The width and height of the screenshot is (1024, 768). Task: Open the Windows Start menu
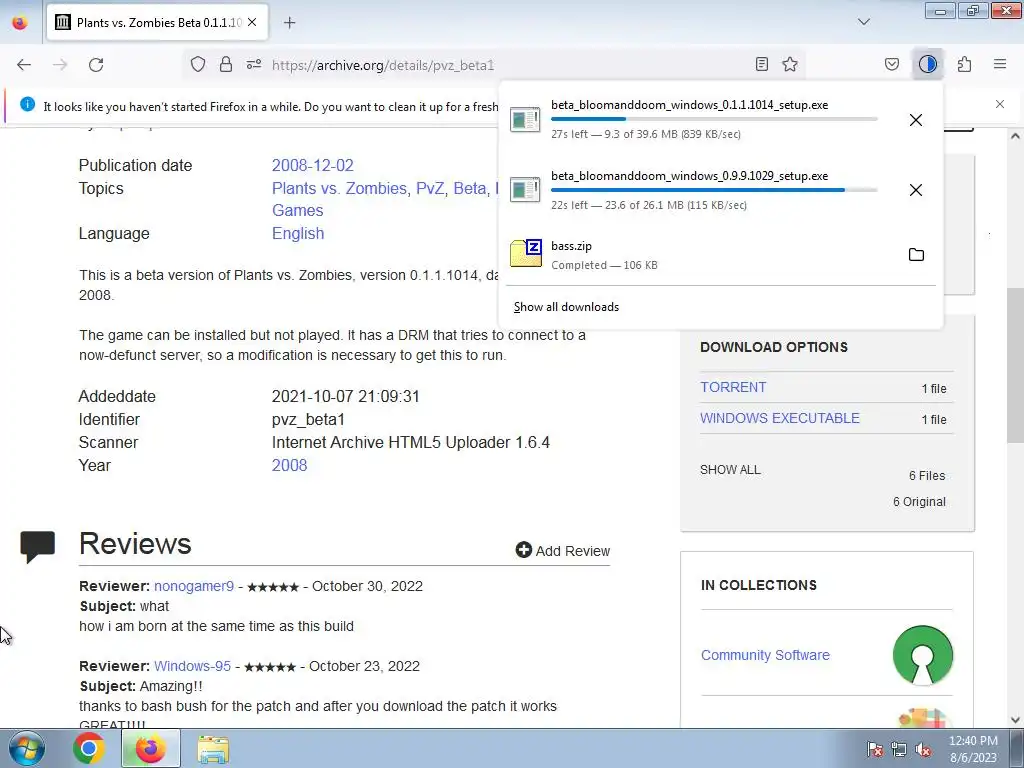26,748
